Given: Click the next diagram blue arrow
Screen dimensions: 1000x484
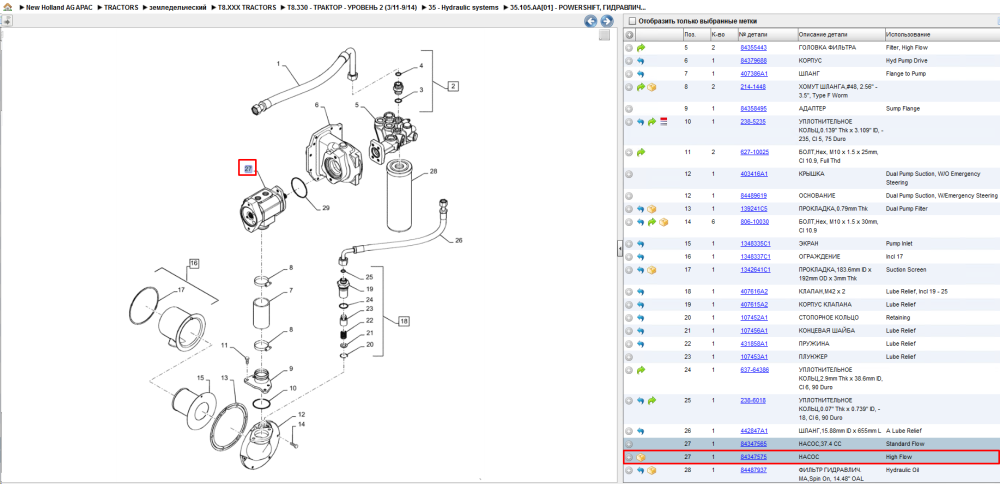Looking at the screenshot, I should pyautogui.click(x=607, y=21).
